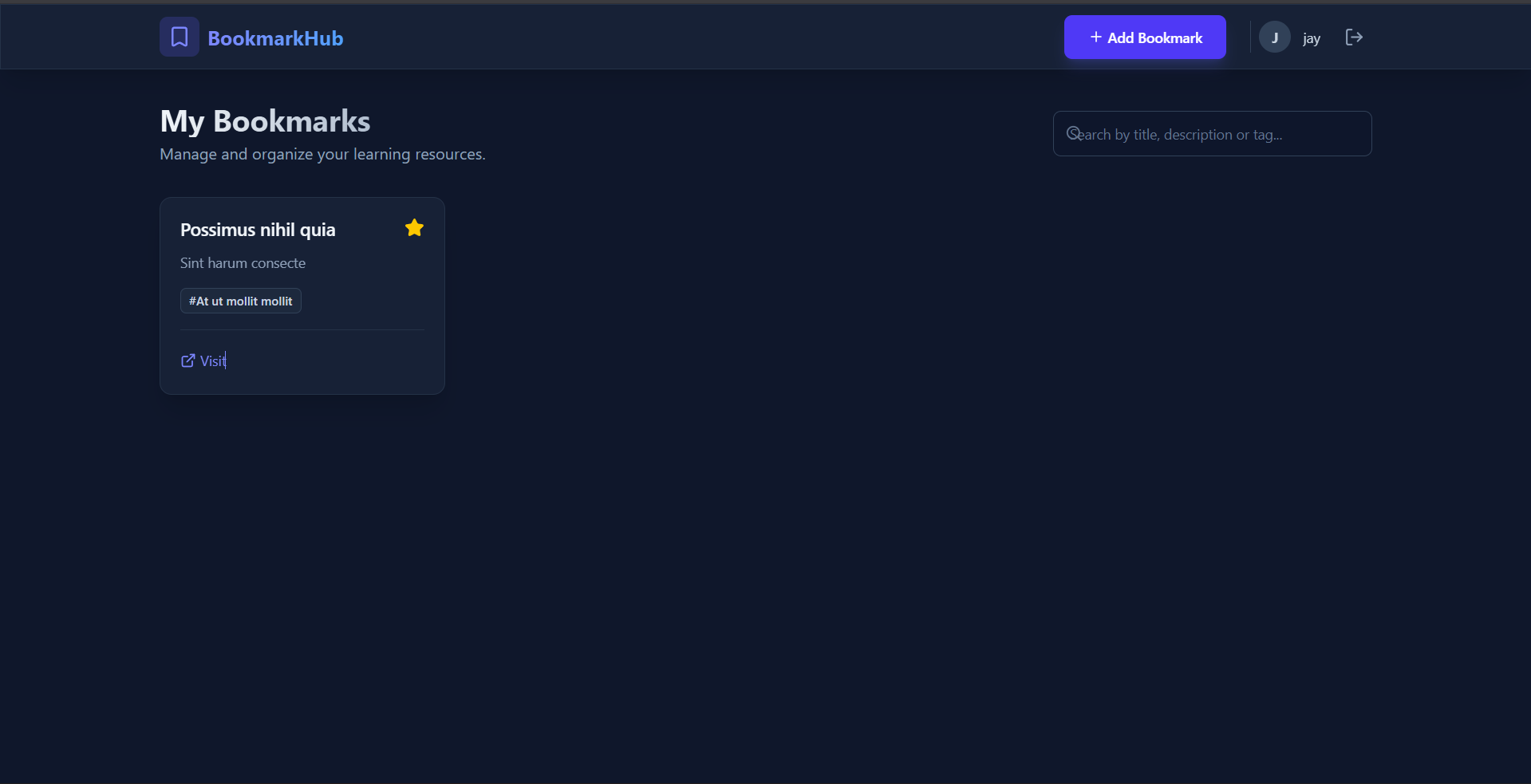Click the Manage and organize subtitle text

322,154
